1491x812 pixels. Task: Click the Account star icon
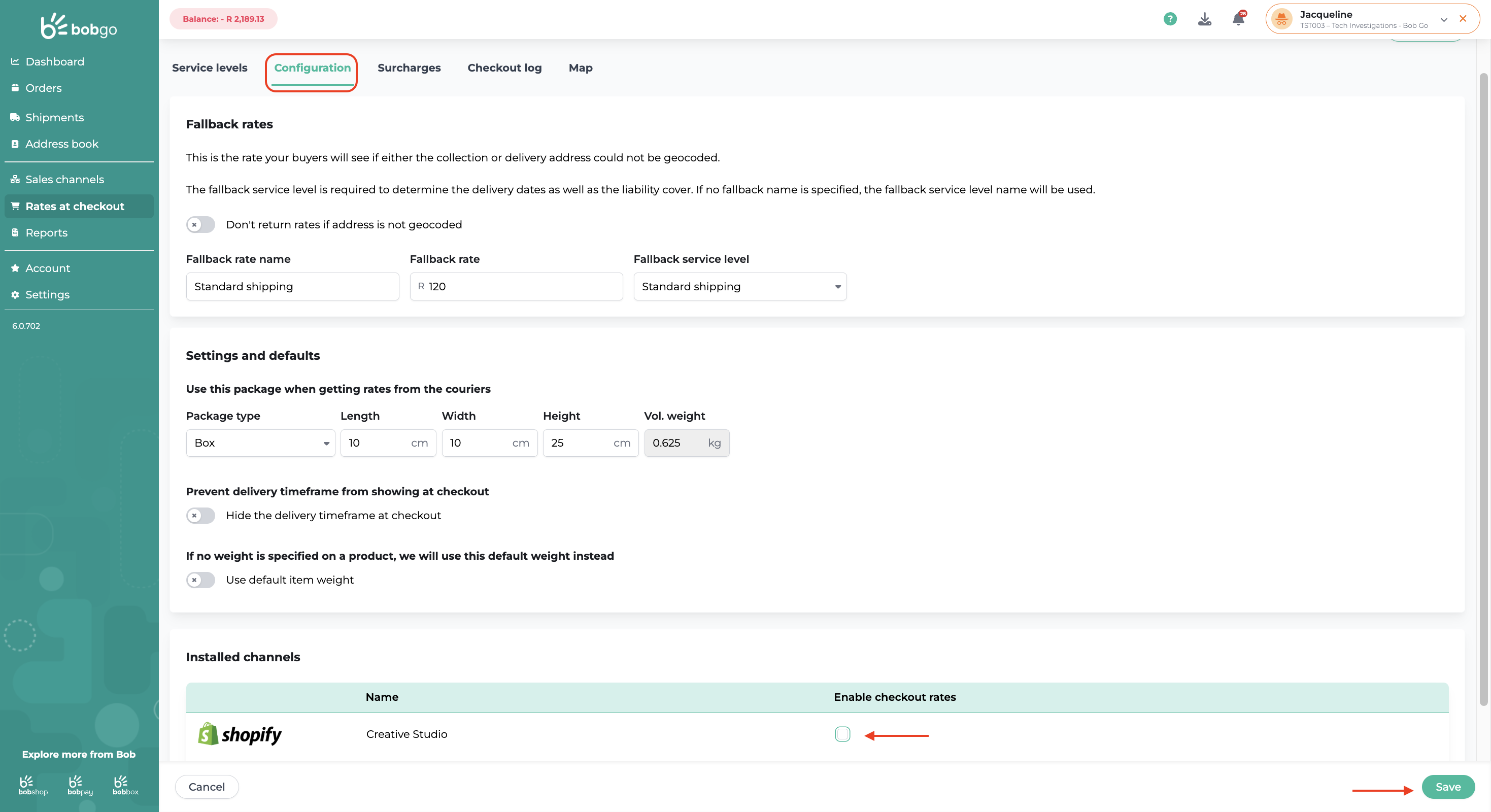pos(15,268)
